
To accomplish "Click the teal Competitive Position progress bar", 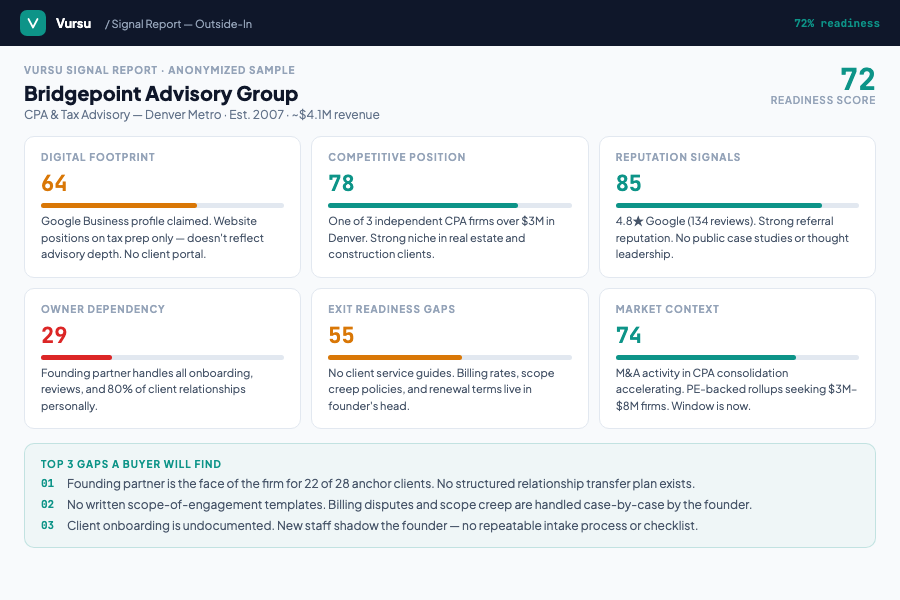I will (450, 206).
